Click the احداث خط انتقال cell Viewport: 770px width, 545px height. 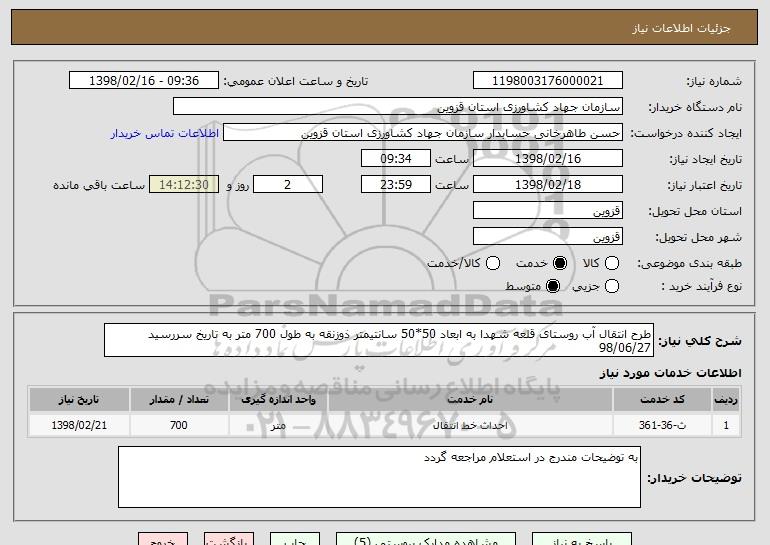pos(470,425)
